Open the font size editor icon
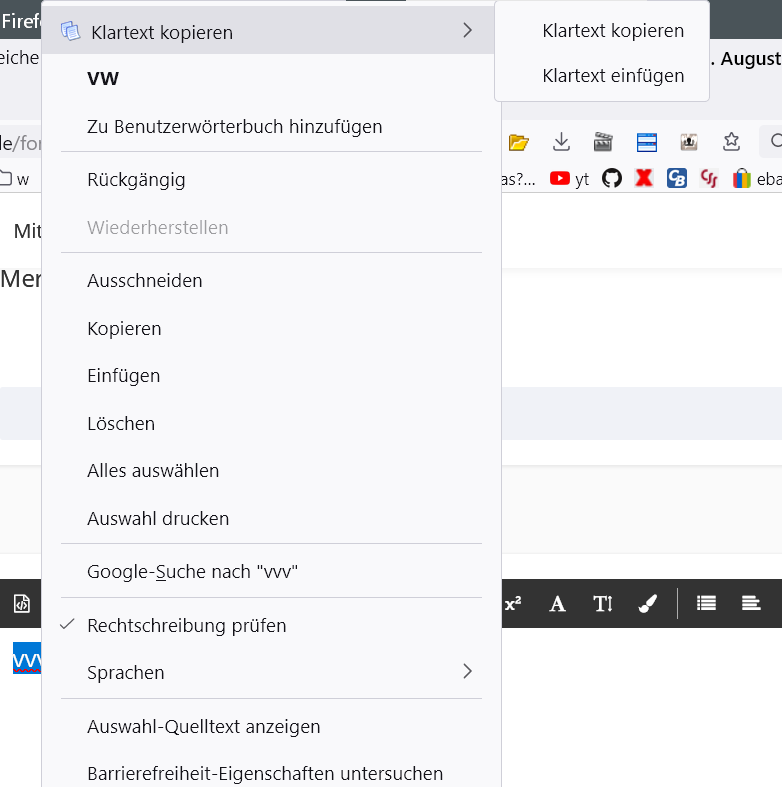This screenshot has width=782, height=787. pos(602,603)
